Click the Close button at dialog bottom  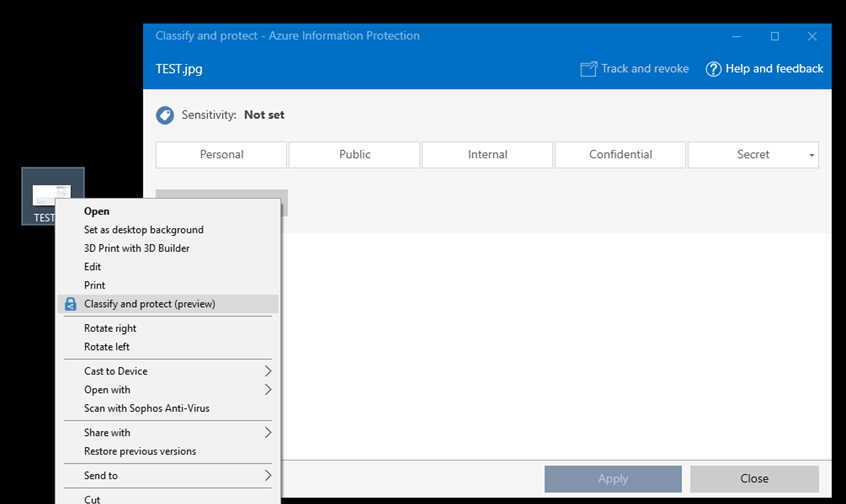(754, 479)
